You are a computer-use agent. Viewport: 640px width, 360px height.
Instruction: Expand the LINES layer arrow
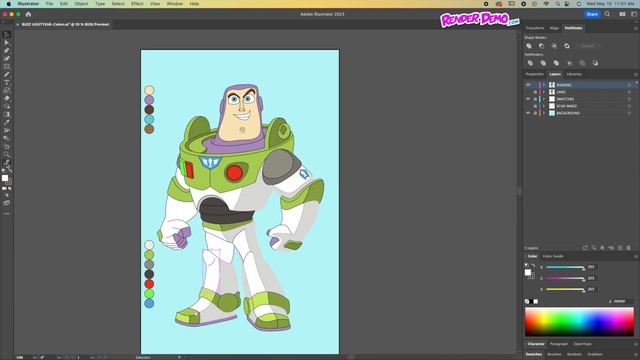[544, 92]
